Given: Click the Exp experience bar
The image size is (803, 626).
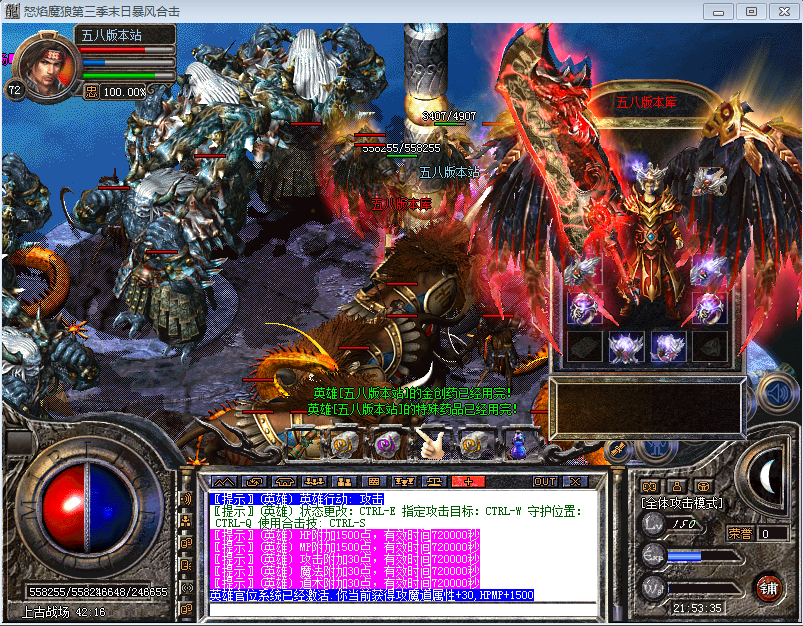Looking at the screenshot, I should tap(704, 556).
